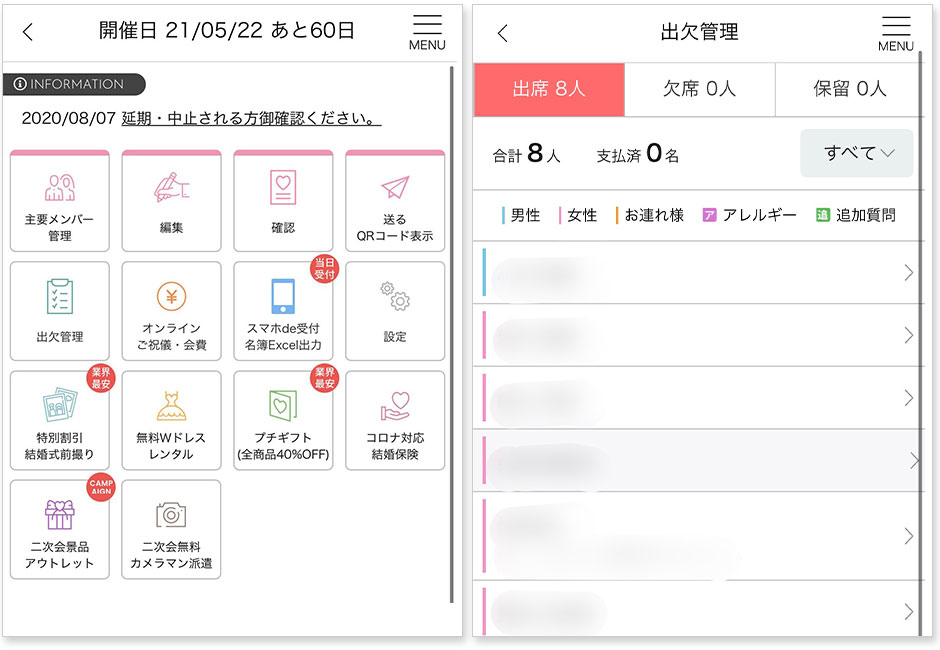Select the オンラインご祝儀・会費 yen icon

click(x=171, y=296)
